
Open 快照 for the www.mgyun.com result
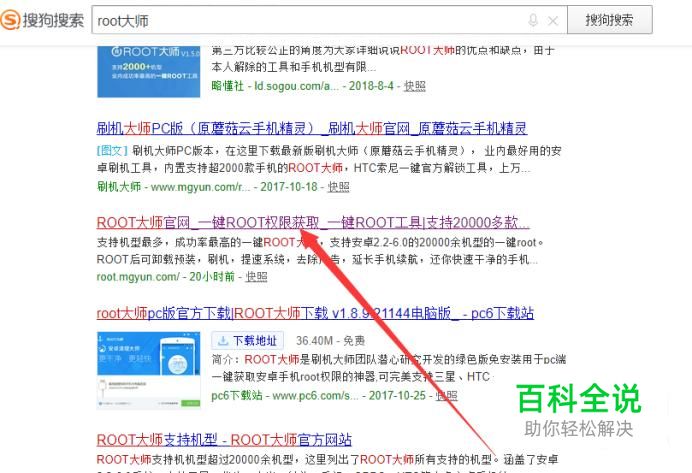(338, 187)
